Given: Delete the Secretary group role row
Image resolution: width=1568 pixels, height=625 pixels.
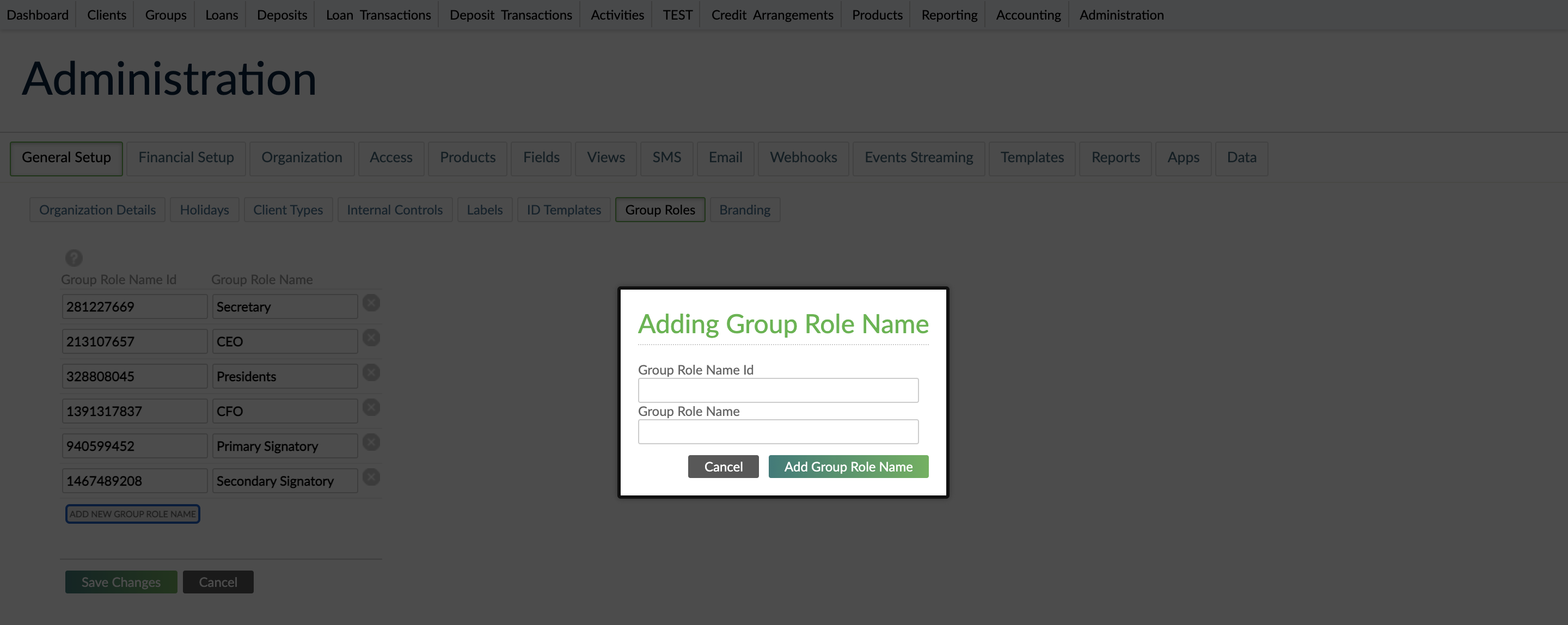Looking at the screenshot, I should pyautogui.click(x=371, y=303).
